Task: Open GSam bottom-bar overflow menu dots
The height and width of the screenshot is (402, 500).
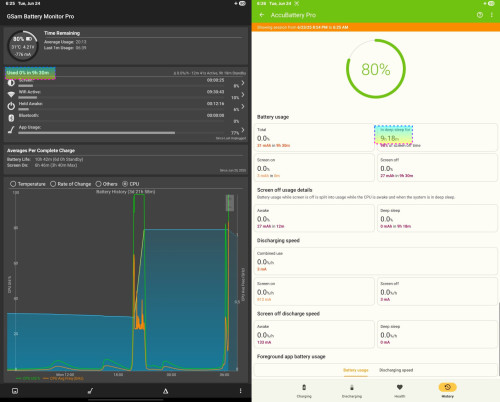Action: coord(240,391)
